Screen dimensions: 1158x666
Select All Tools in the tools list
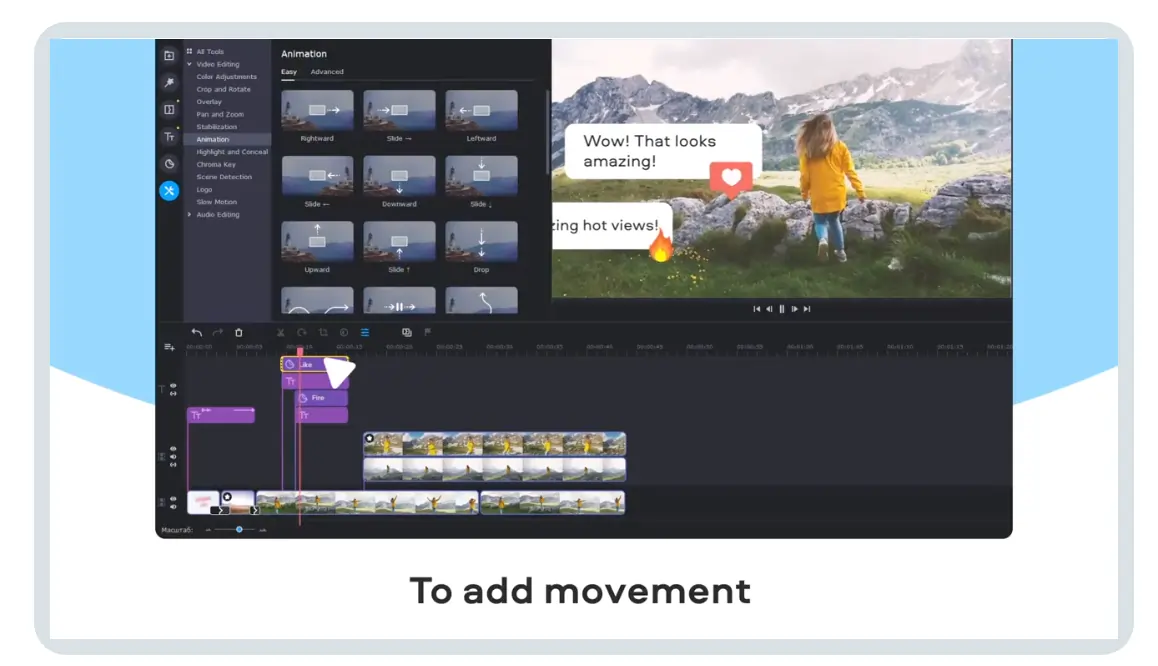click(210, 52)
